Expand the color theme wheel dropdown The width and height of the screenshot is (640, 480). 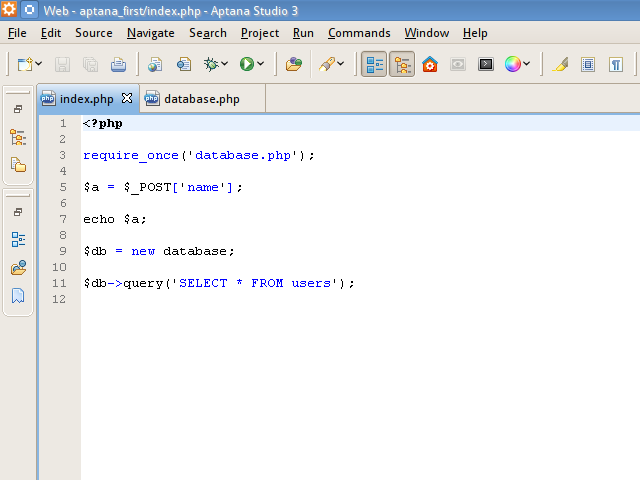[529, 65]
